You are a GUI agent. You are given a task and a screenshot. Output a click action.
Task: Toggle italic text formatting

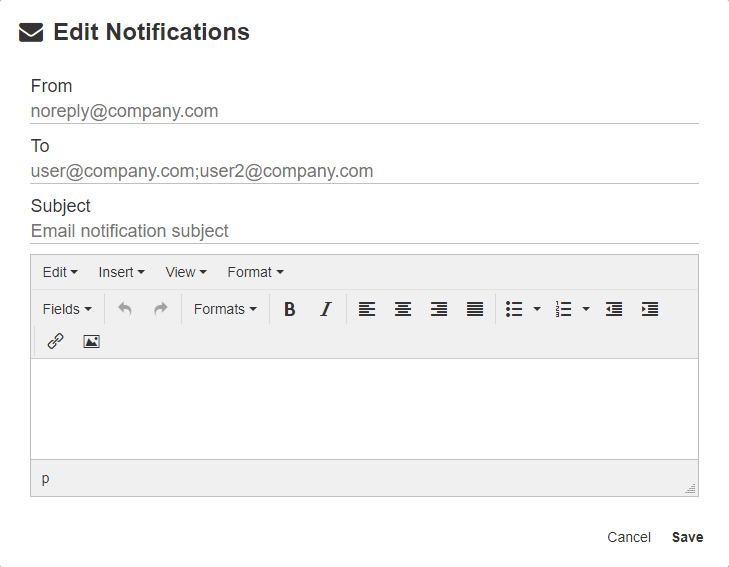[x=325, y=310]
